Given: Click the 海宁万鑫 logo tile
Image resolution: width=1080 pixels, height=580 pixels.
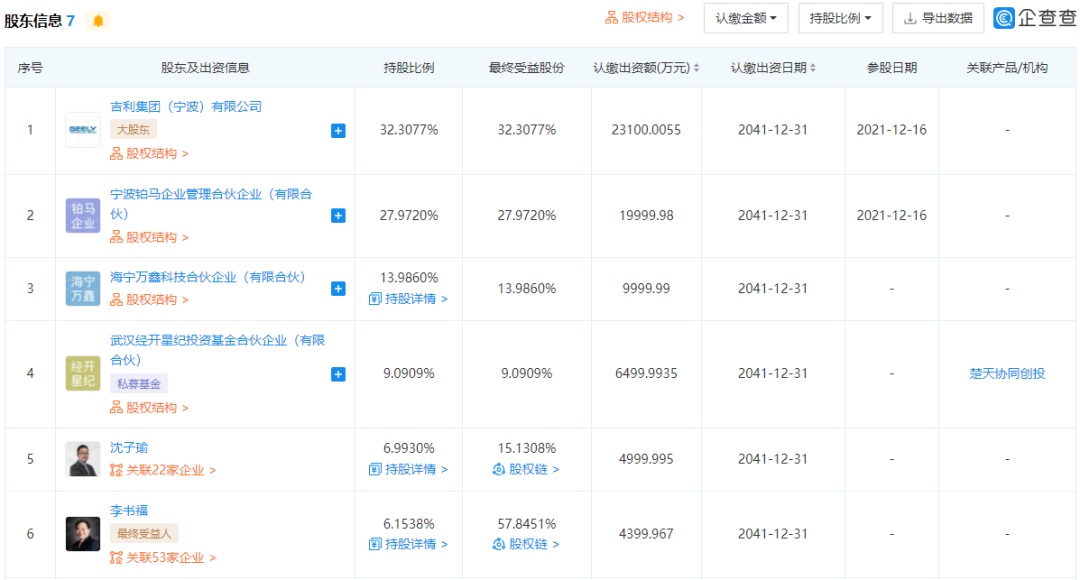Looking at the screenshot, I should tap(83, 289).
